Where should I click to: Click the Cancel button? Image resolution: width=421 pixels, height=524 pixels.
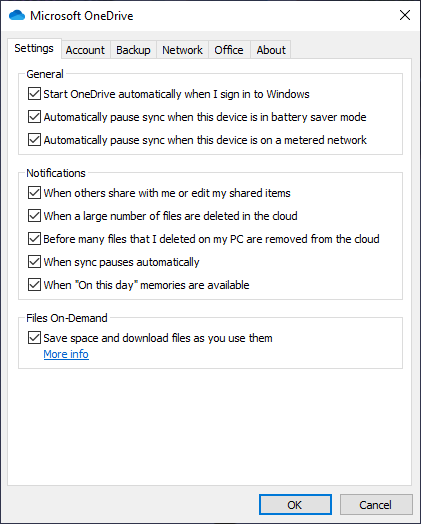point(376,505)
